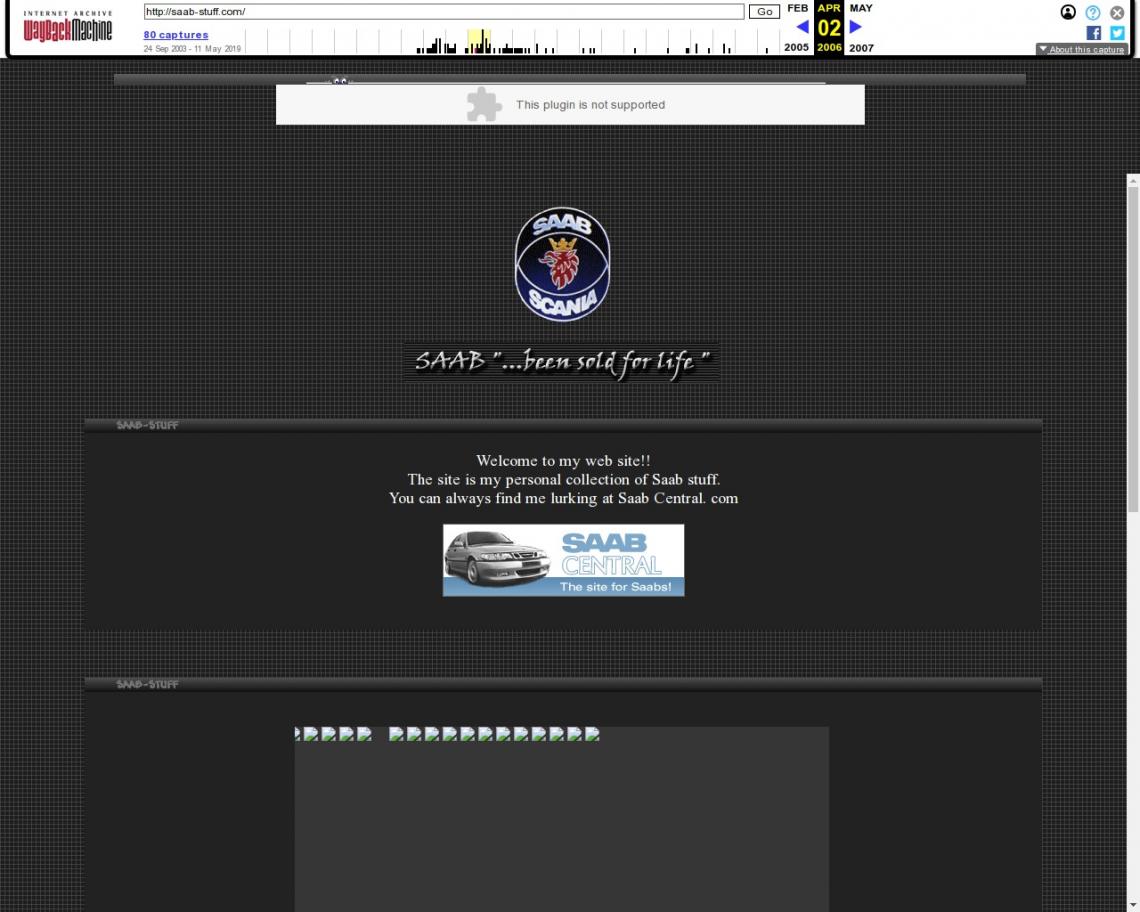
Task: Click the last broken image icon in row
Action: 592,734
